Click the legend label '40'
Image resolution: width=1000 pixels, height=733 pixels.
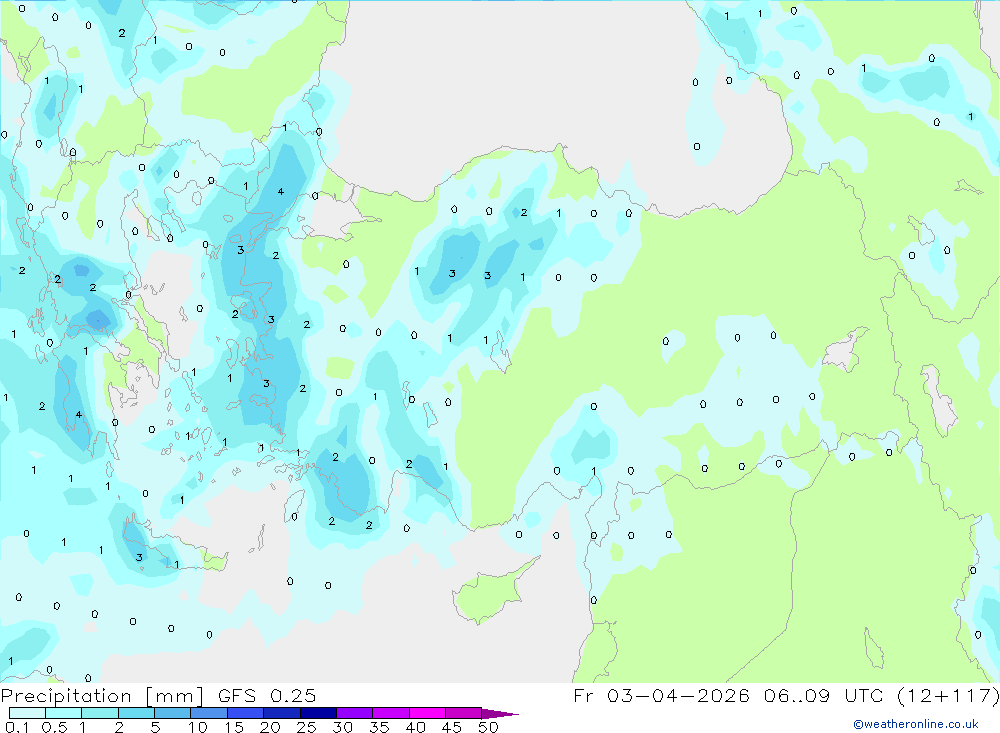click(415, 727)
